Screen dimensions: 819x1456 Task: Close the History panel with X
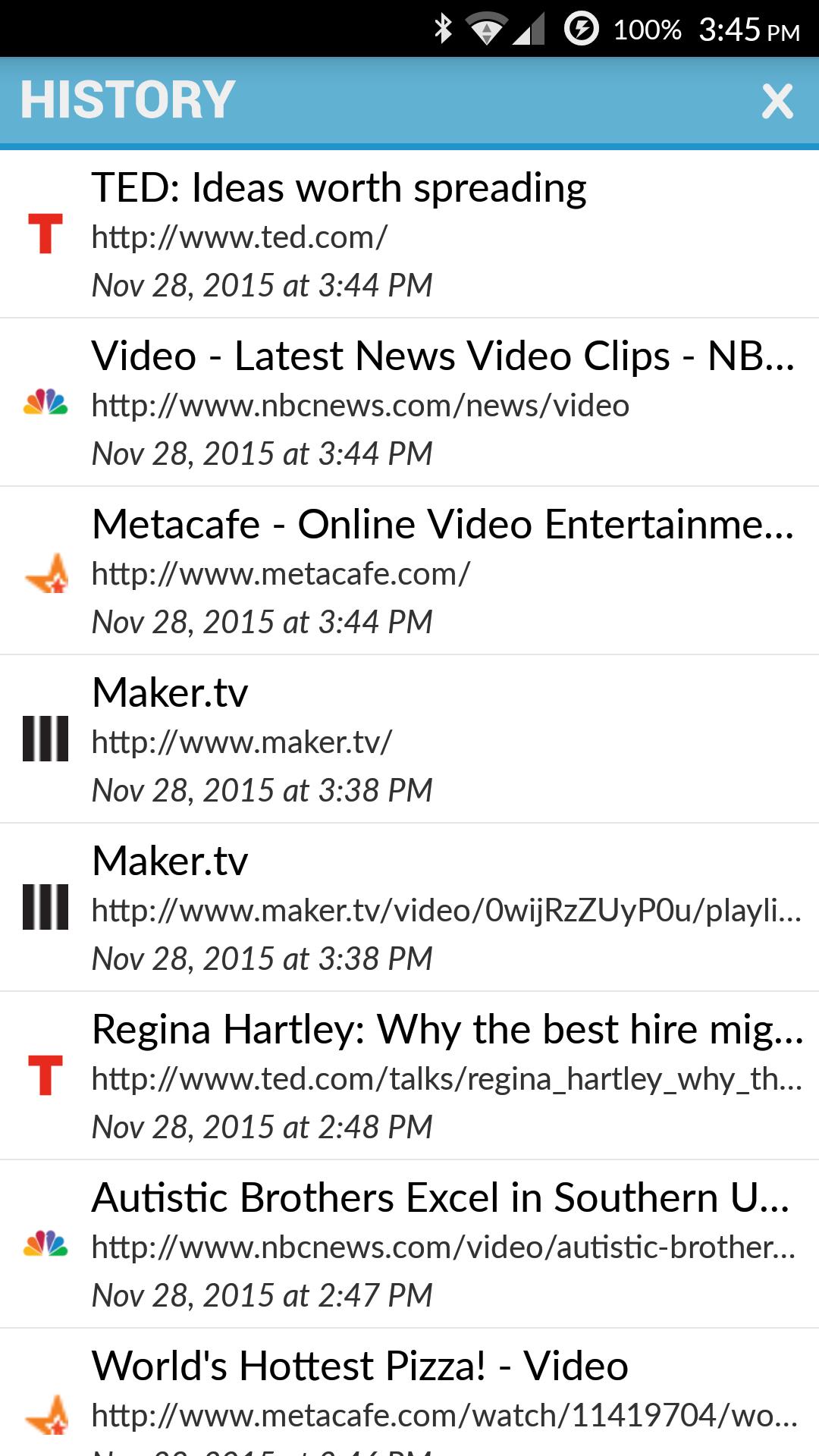click(777, 101)
